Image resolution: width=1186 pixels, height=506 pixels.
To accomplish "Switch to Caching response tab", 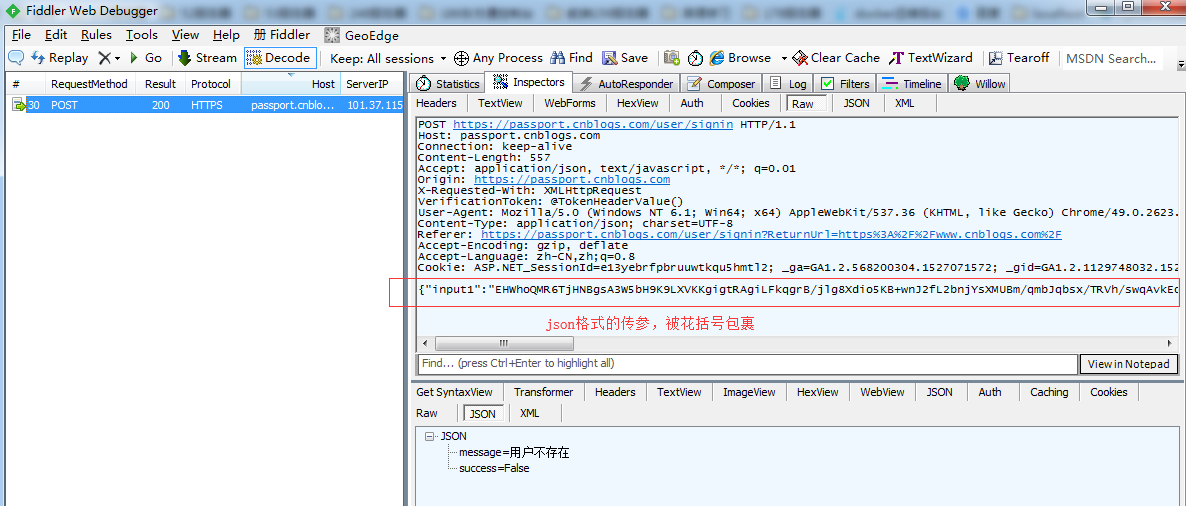I will pos(1048,392).
